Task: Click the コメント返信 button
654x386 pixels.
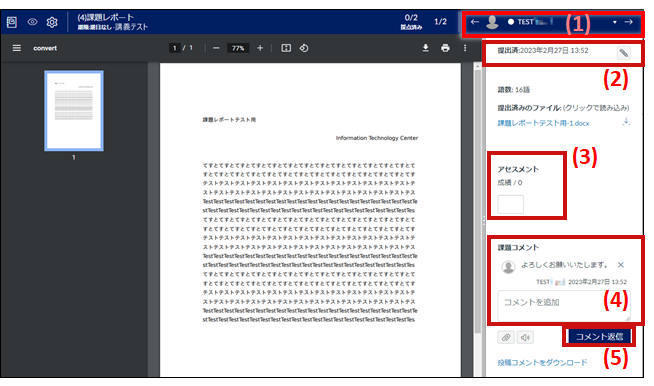Action: click(x=599, y=336)
